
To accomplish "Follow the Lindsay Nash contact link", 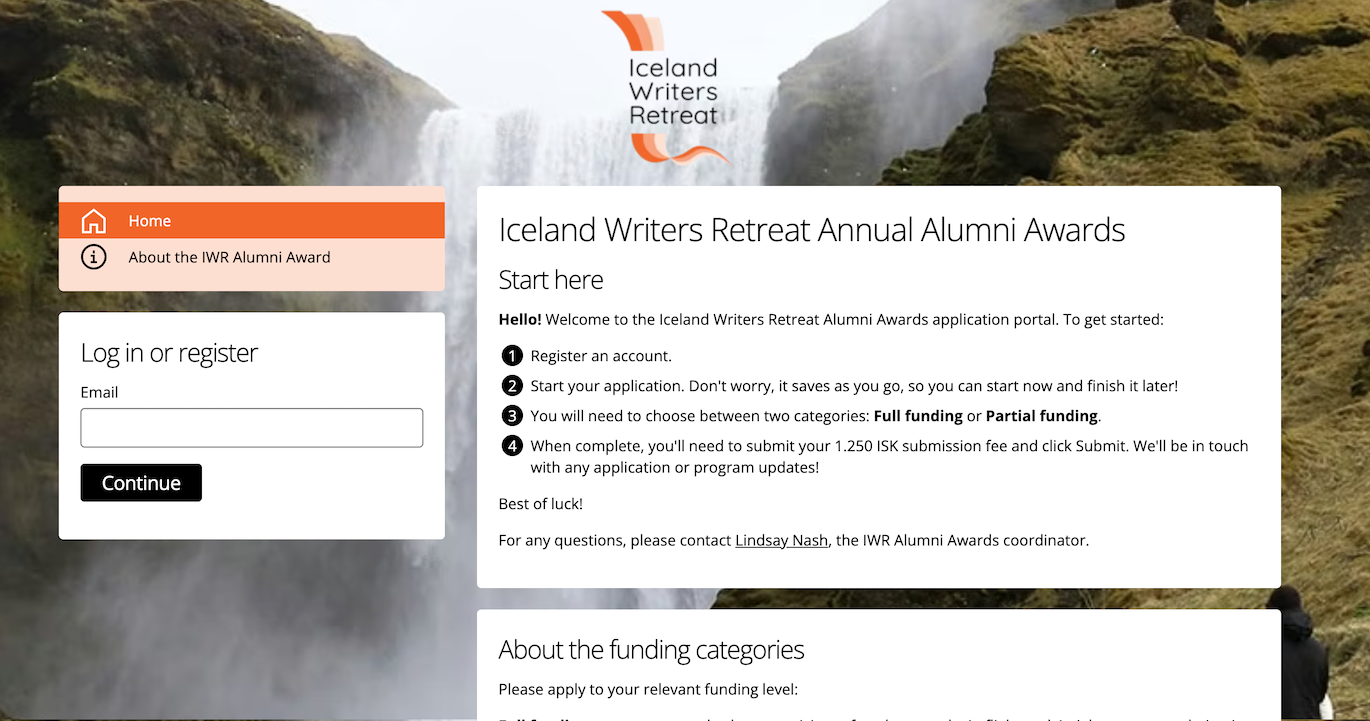I will 781,540.
